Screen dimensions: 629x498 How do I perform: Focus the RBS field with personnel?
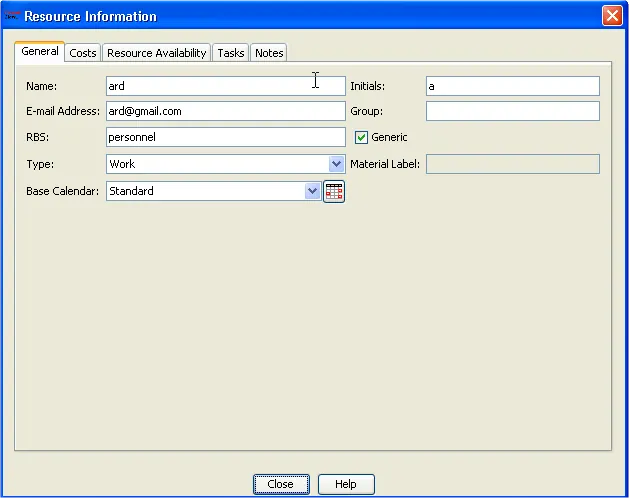tap(225, 137)
